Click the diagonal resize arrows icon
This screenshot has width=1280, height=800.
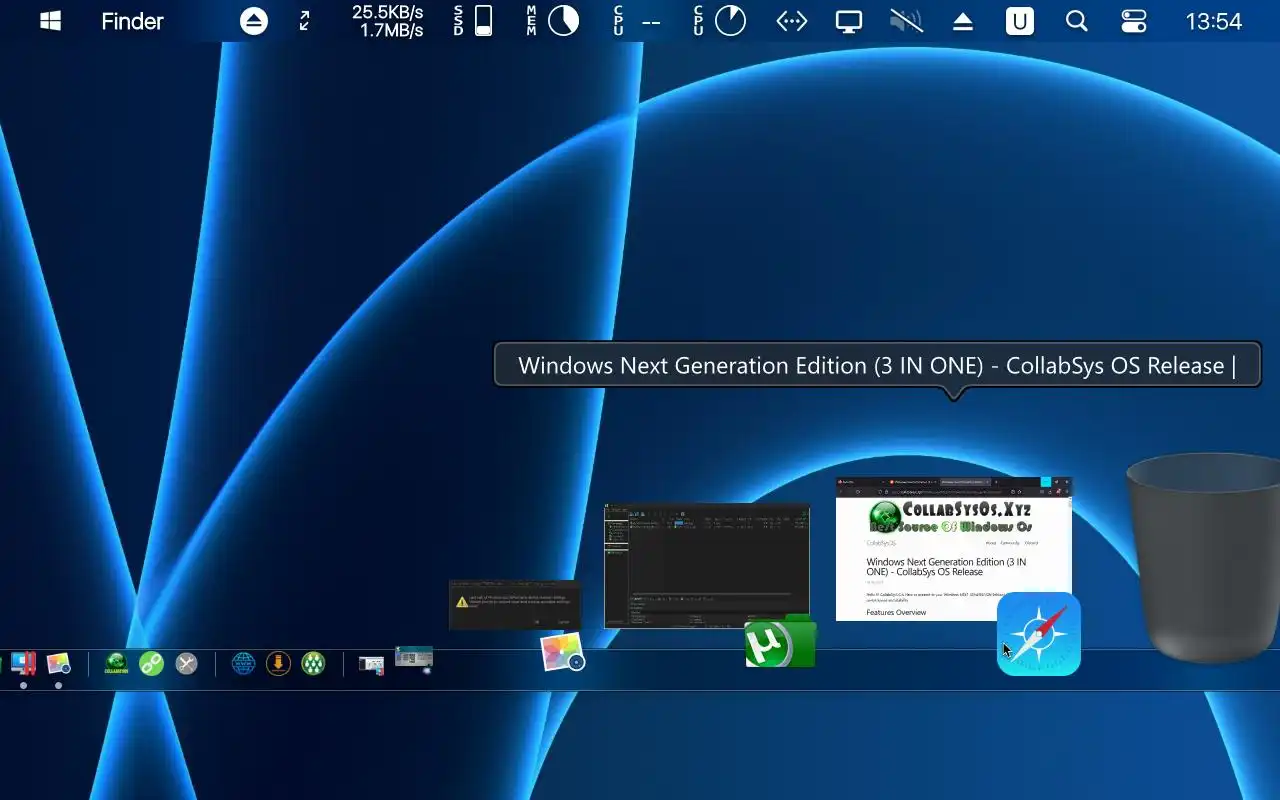click(304, 21)
